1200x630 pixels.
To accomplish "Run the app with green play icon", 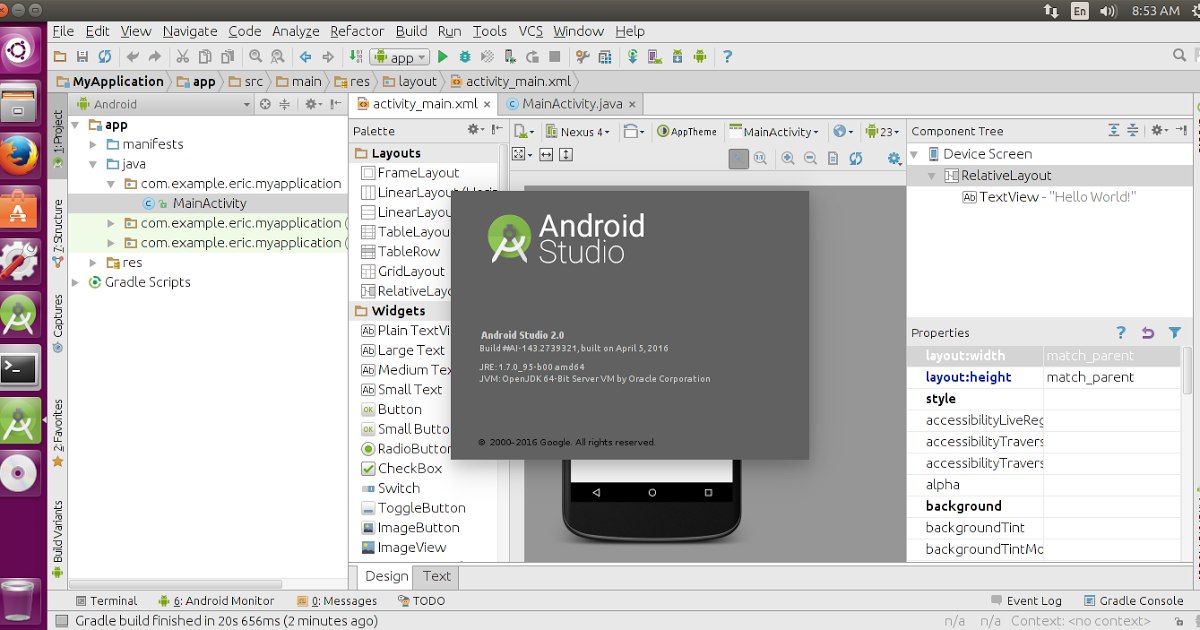I will [x=443, y=57].
